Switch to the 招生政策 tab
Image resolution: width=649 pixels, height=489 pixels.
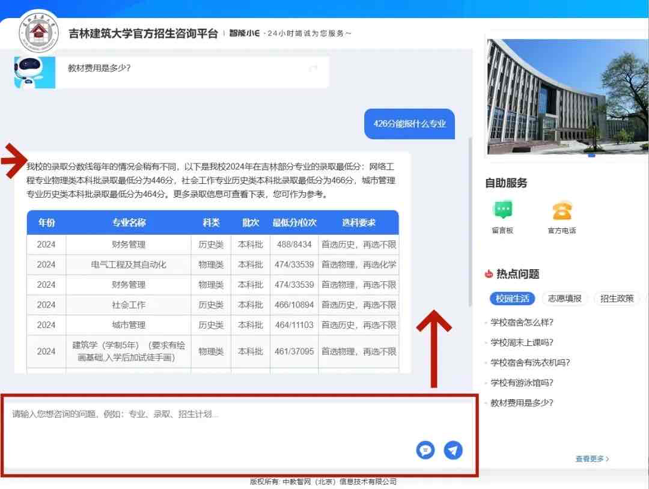(617, 299)
